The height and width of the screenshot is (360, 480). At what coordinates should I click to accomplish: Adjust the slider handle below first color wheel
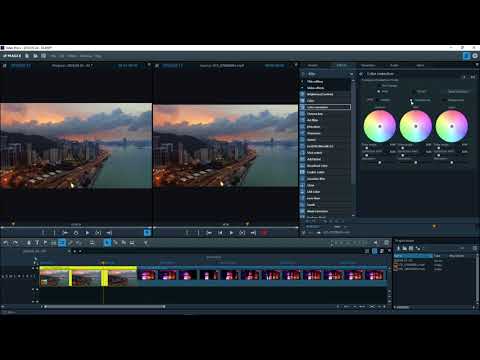tap(380, 163)
